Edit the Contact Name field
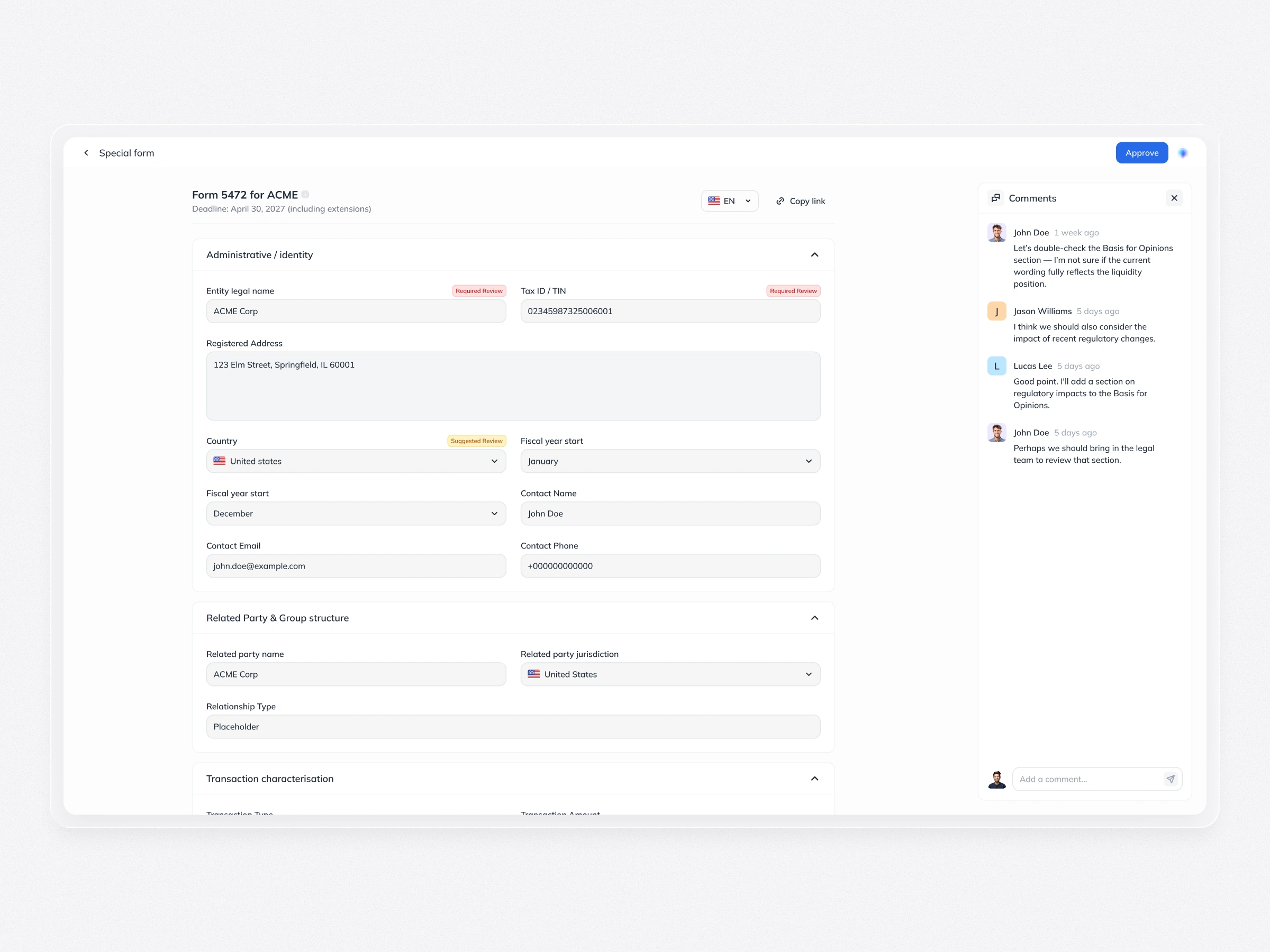 [670, 514]
